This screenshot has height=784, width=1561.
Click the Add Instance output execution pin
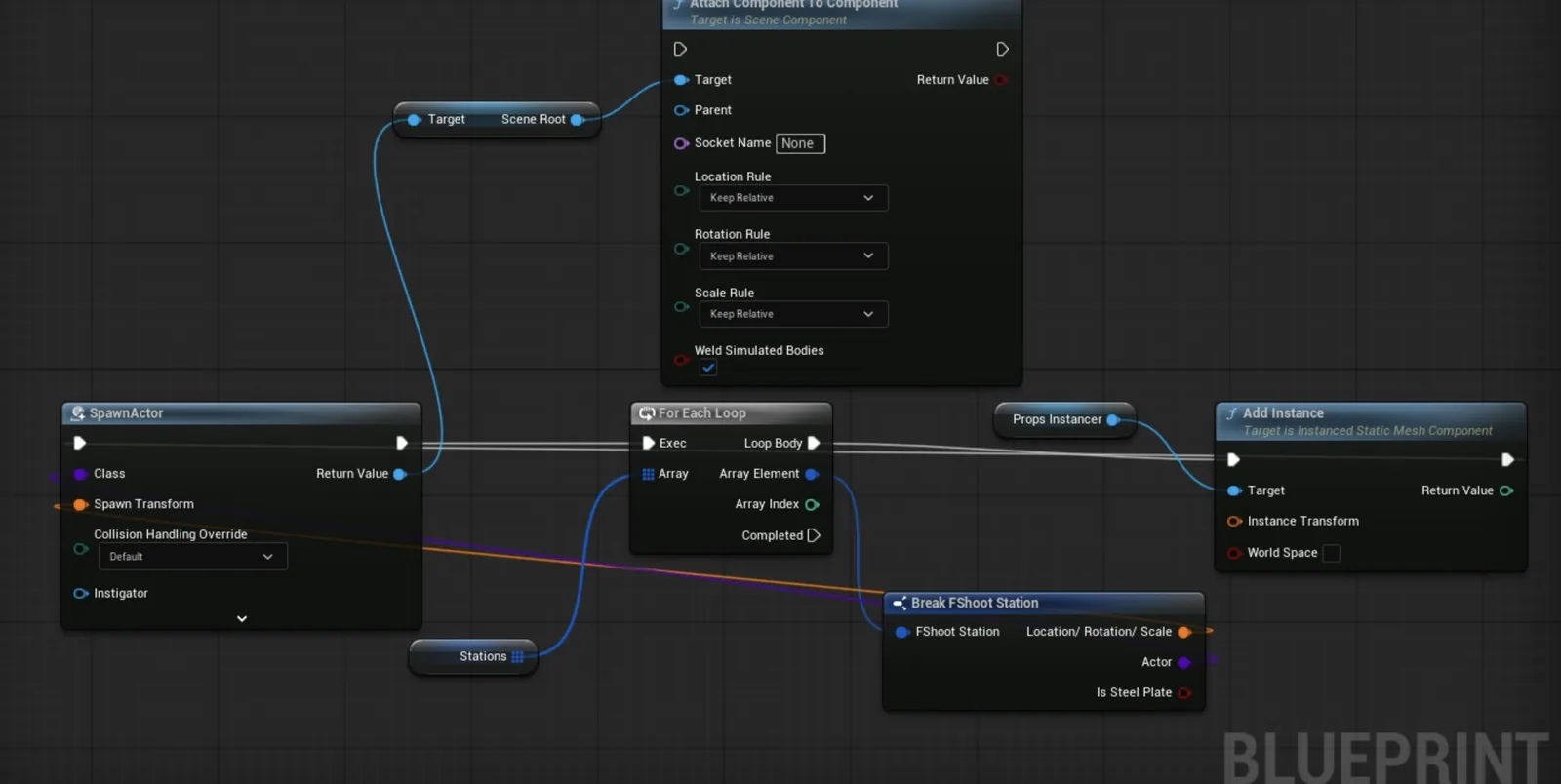[1507, 459]
